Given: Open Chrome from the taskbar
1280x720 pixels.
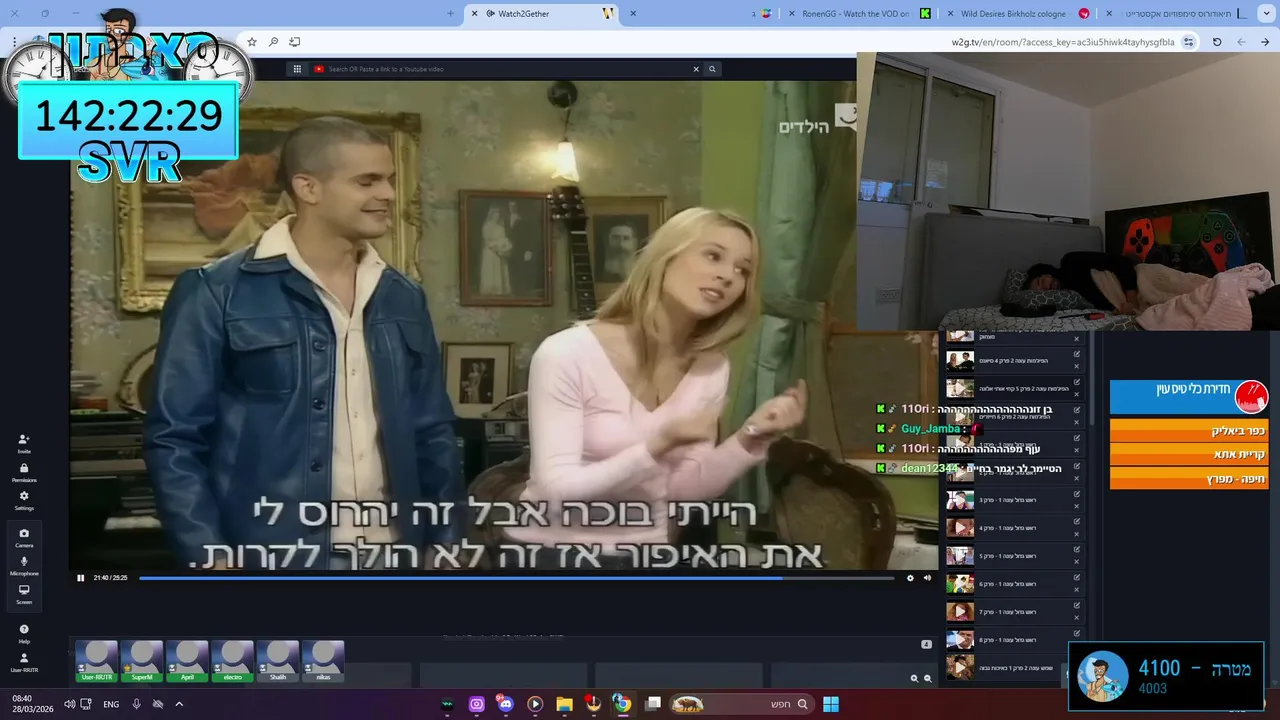Looking at the screenshot, I should [622, 704].
